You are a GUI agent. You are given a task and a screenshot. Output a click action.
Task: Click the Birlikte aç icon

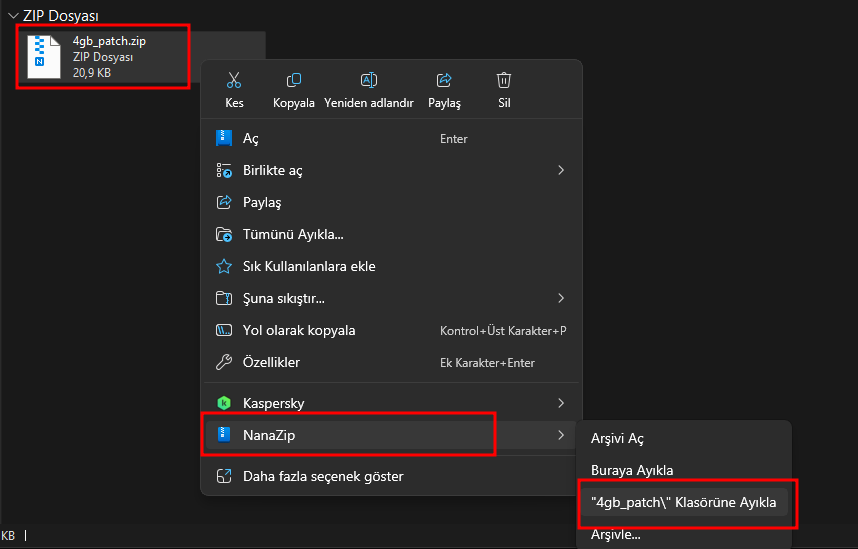click(x=224, y=170)
